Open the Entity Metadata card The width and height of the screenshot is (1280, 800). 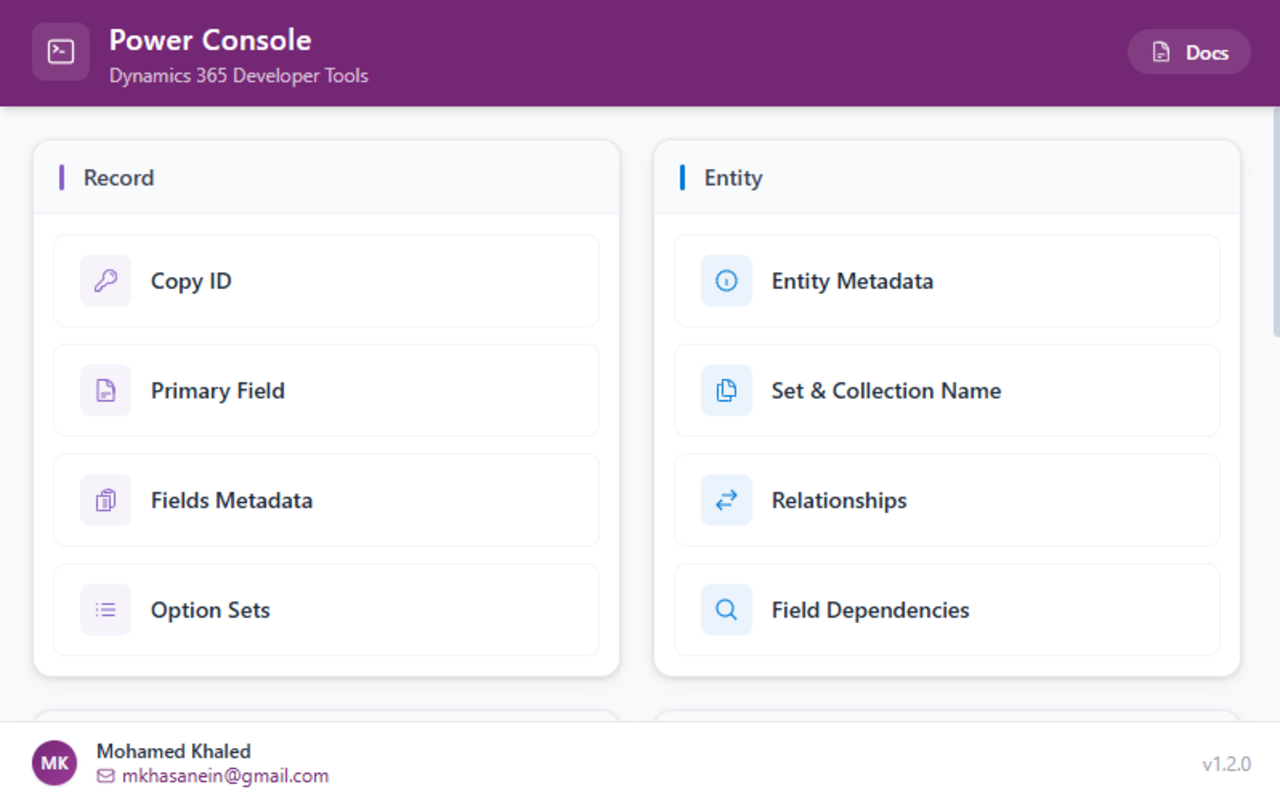[x=947, y=281]
